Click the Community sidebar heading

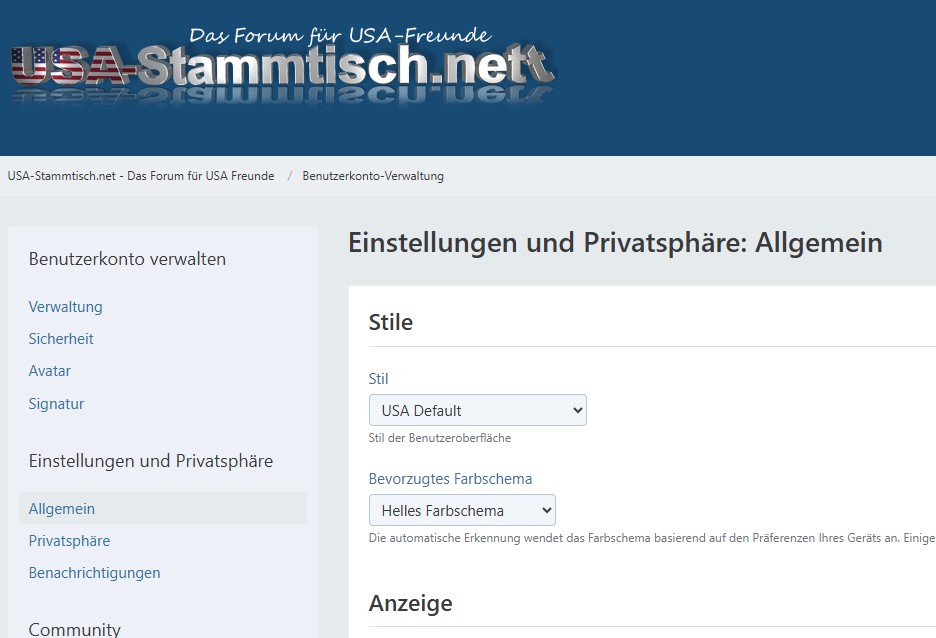click(x=75, y=629)
